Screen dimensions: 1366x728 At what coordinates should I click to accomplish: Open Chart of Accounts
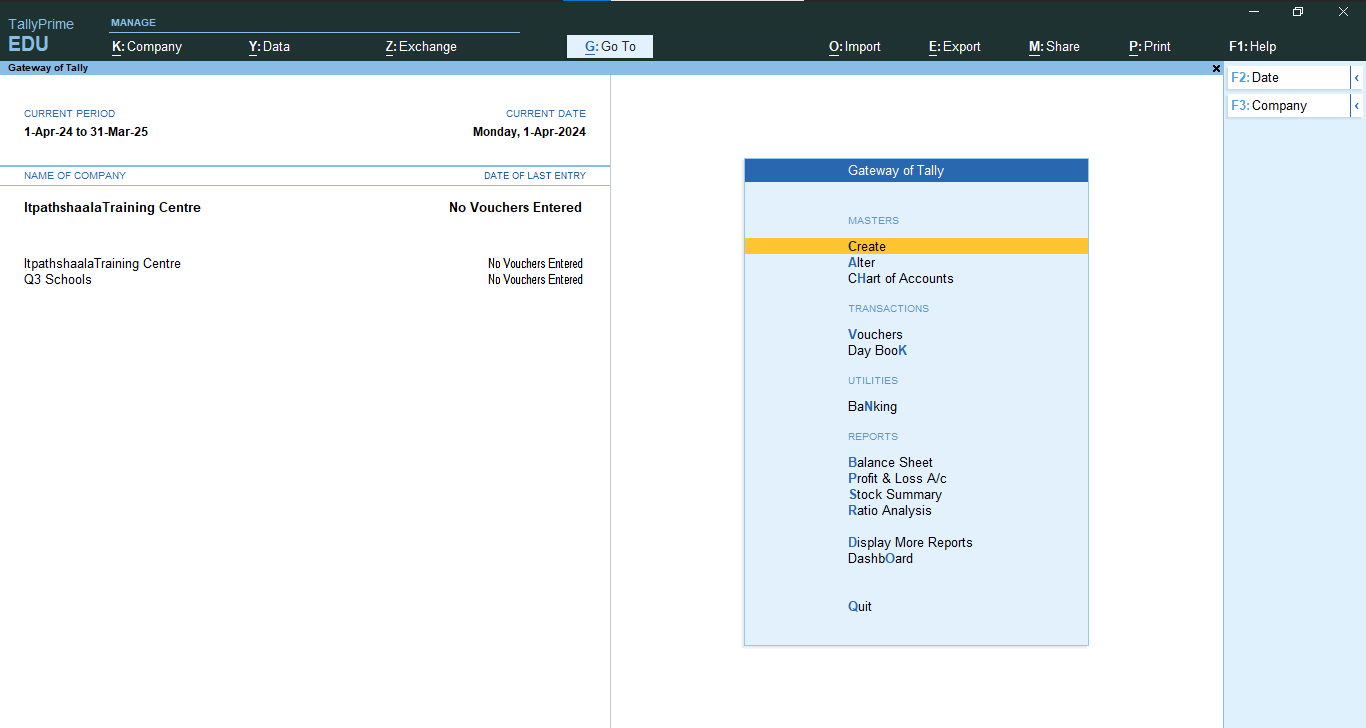tap(901, 278)
